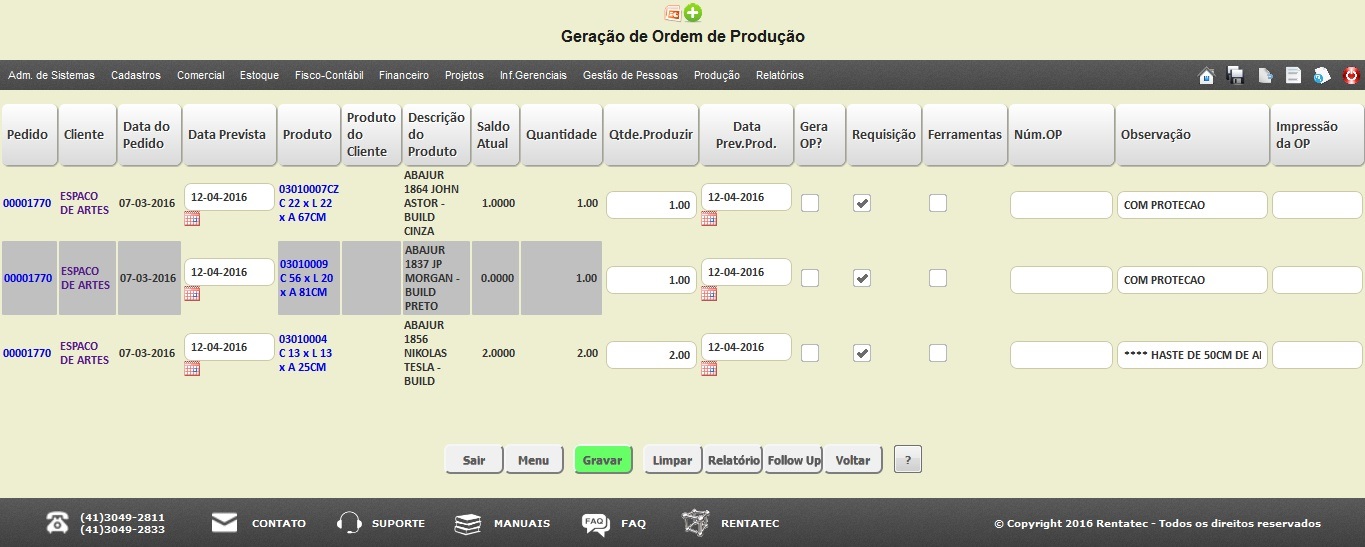This screenshot has height=547, width=1365.
Task: Check Ferramentas for JP MORGAN row
Action: pos(937,278)
